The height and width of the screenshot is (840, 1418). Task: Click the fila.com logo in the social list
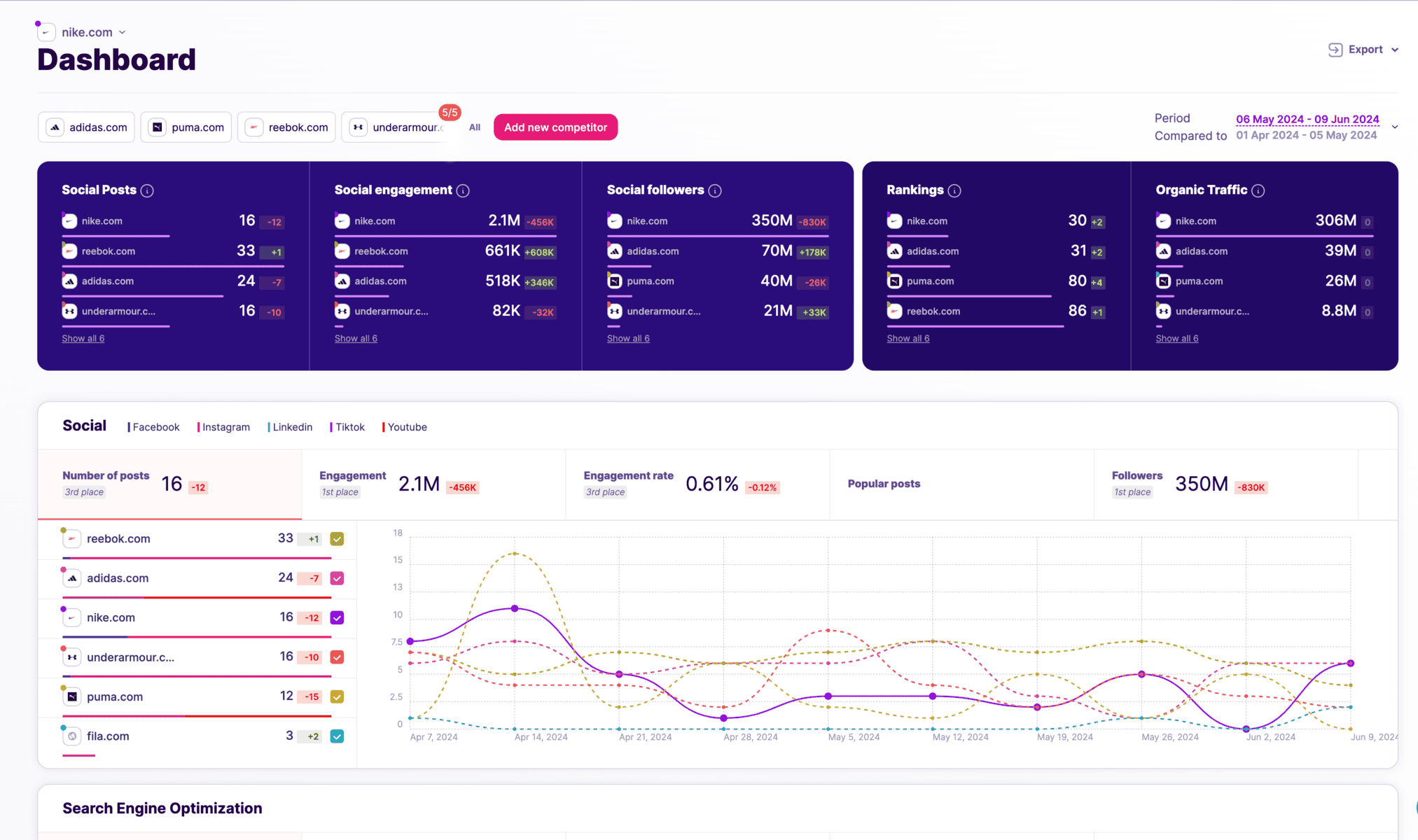(x=72, y=736)
